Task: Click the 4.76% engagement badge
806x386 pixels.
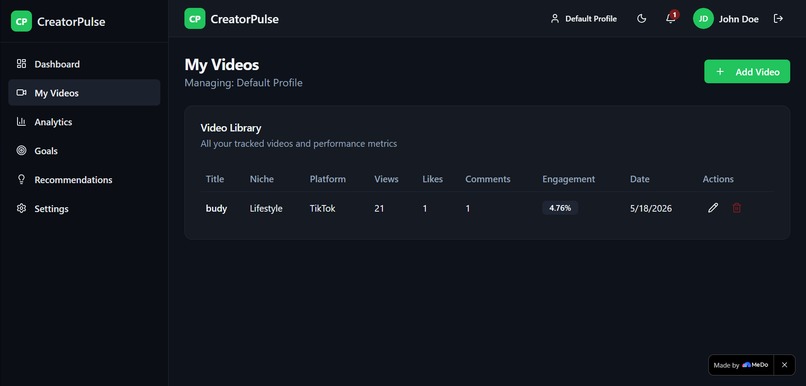Action: (x=560, y=208)
